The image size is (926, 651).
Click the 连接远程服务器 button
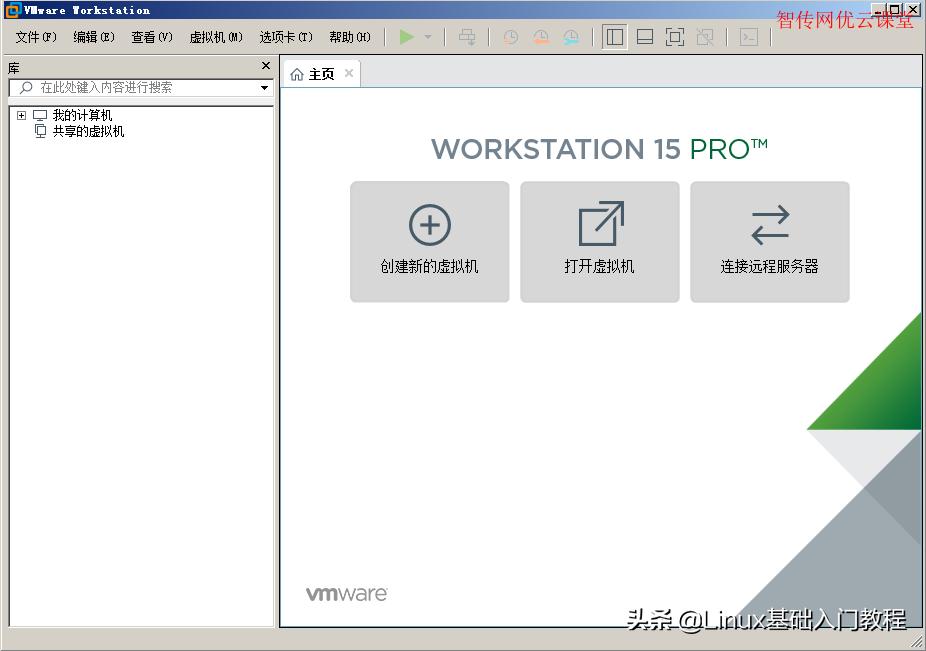(770, 242)
